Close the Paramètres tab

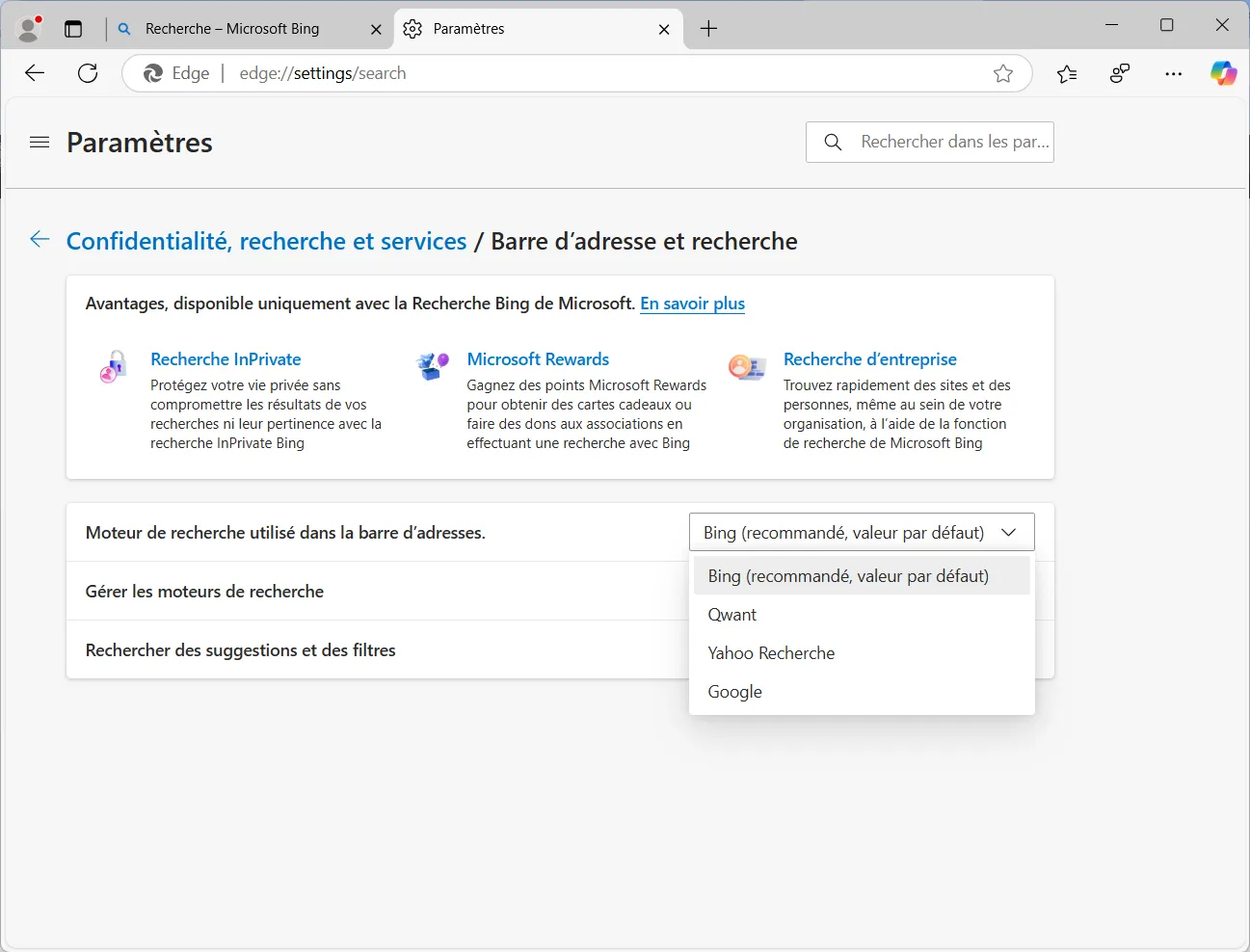(x=664, y=30)
